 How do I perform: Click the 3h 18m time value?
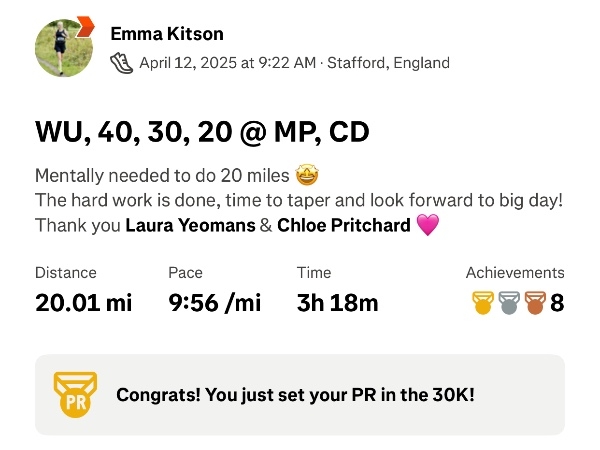(338, 303)
